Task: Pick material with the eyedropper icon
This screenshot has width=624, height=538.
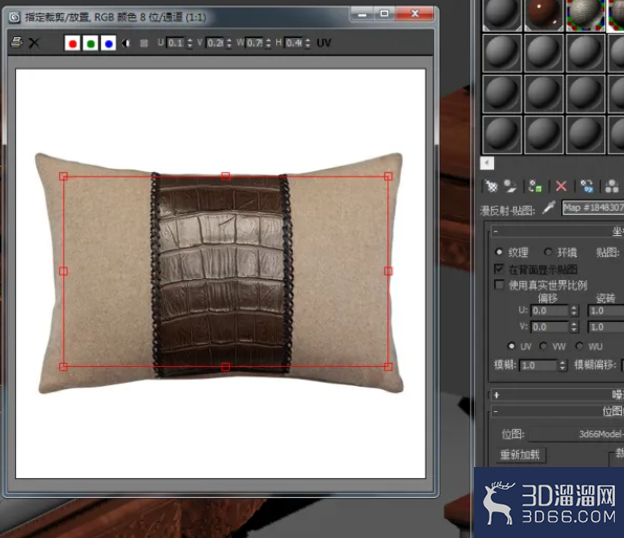Action: coord(549,208)
